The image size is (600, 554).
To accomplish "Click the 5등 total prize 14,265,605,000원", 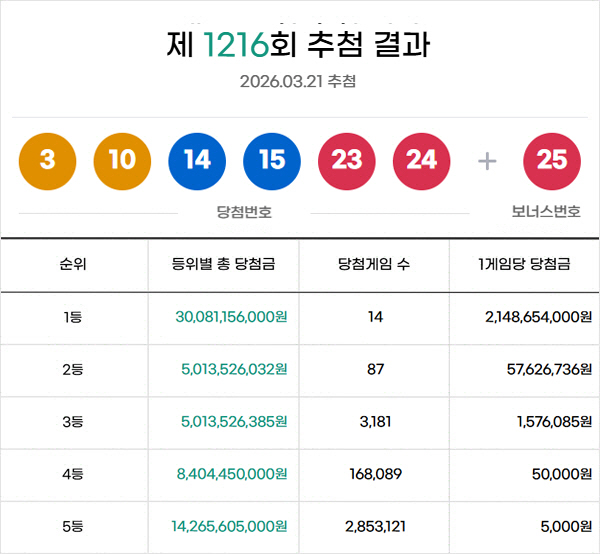I will pyautogui.click(x=229, y=526).
